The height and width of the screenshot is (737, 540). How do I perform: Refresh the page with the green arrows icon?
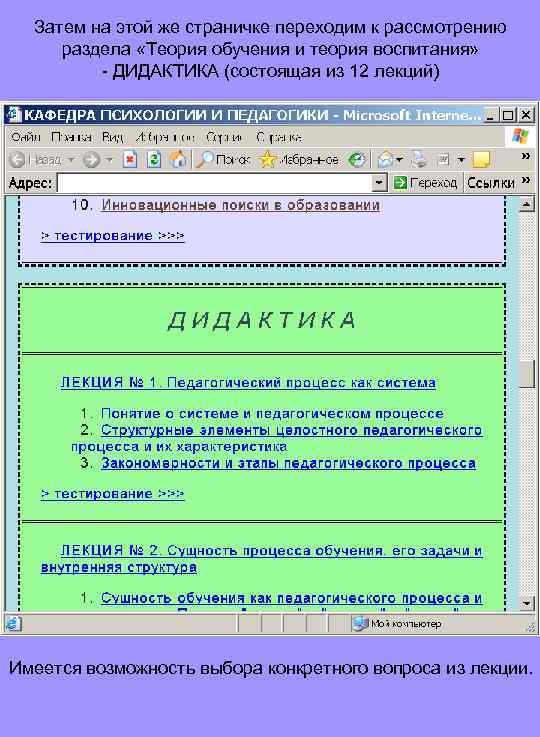154,159
